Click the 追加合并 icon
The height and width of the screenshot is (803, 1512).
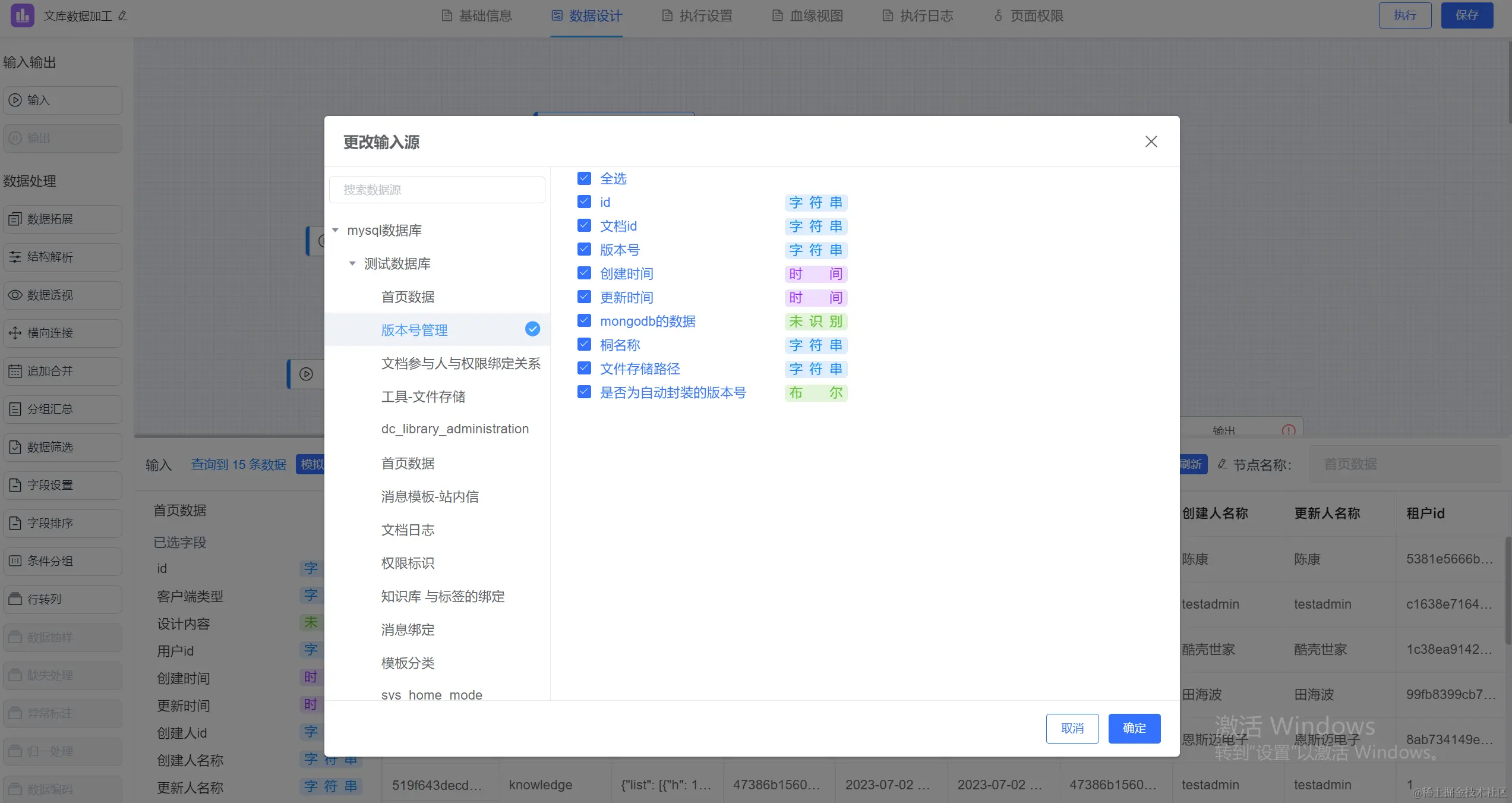[x=15, y=371]
